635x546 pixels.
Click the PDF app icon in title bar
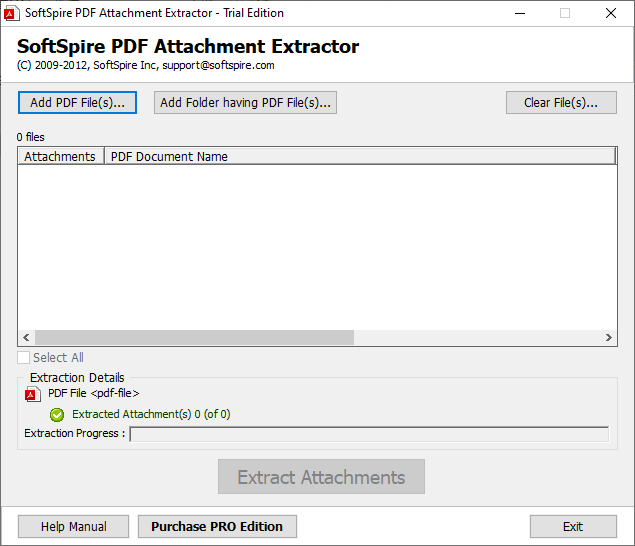tap(12, 13)
